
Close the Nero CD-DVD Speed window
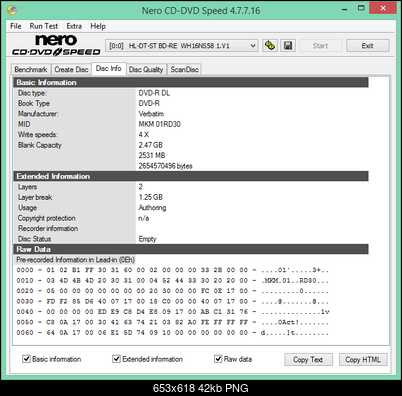[x=383, y=8]
